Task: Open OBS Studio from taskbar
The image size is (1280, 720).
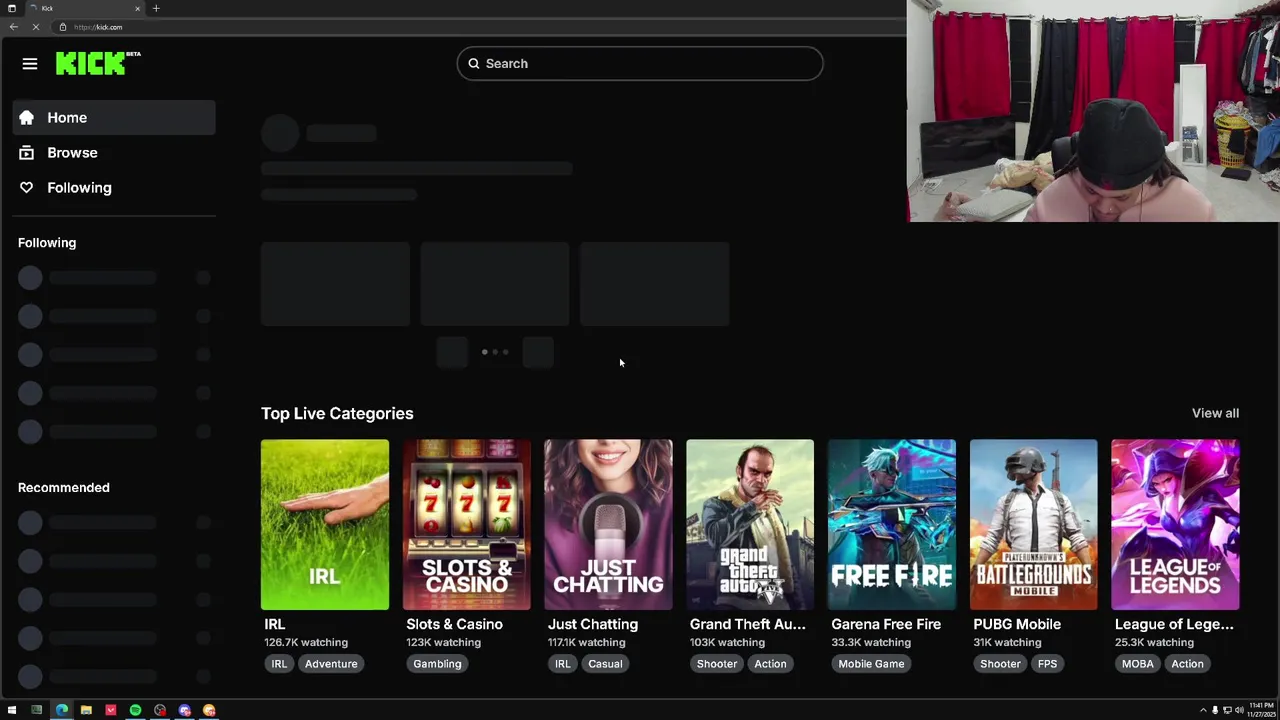Action: click(160, 710)
